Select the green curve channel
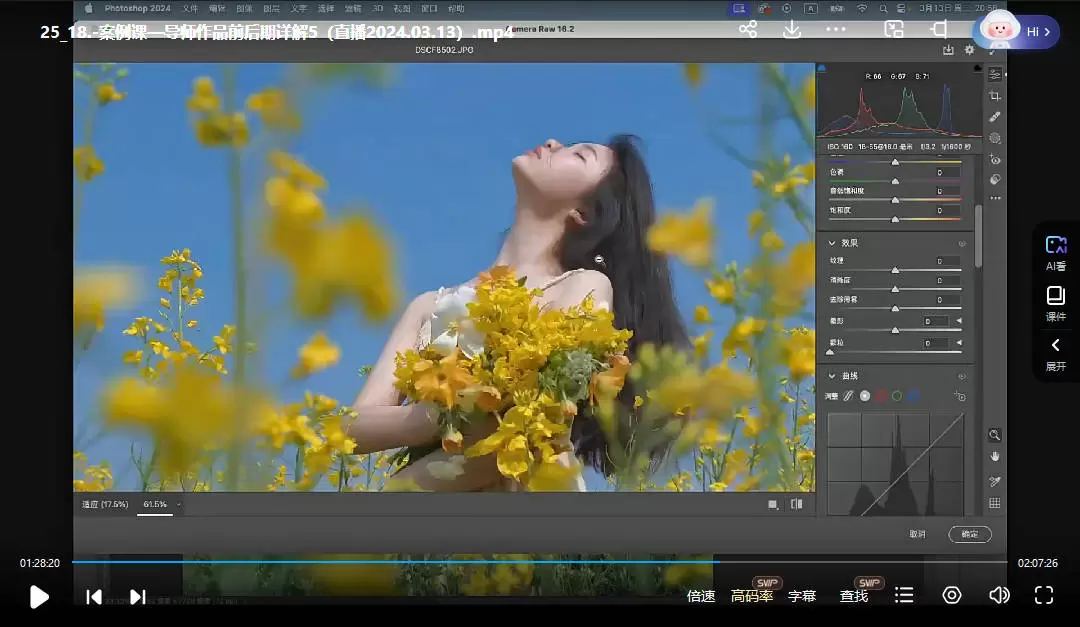 pos(897,396)
